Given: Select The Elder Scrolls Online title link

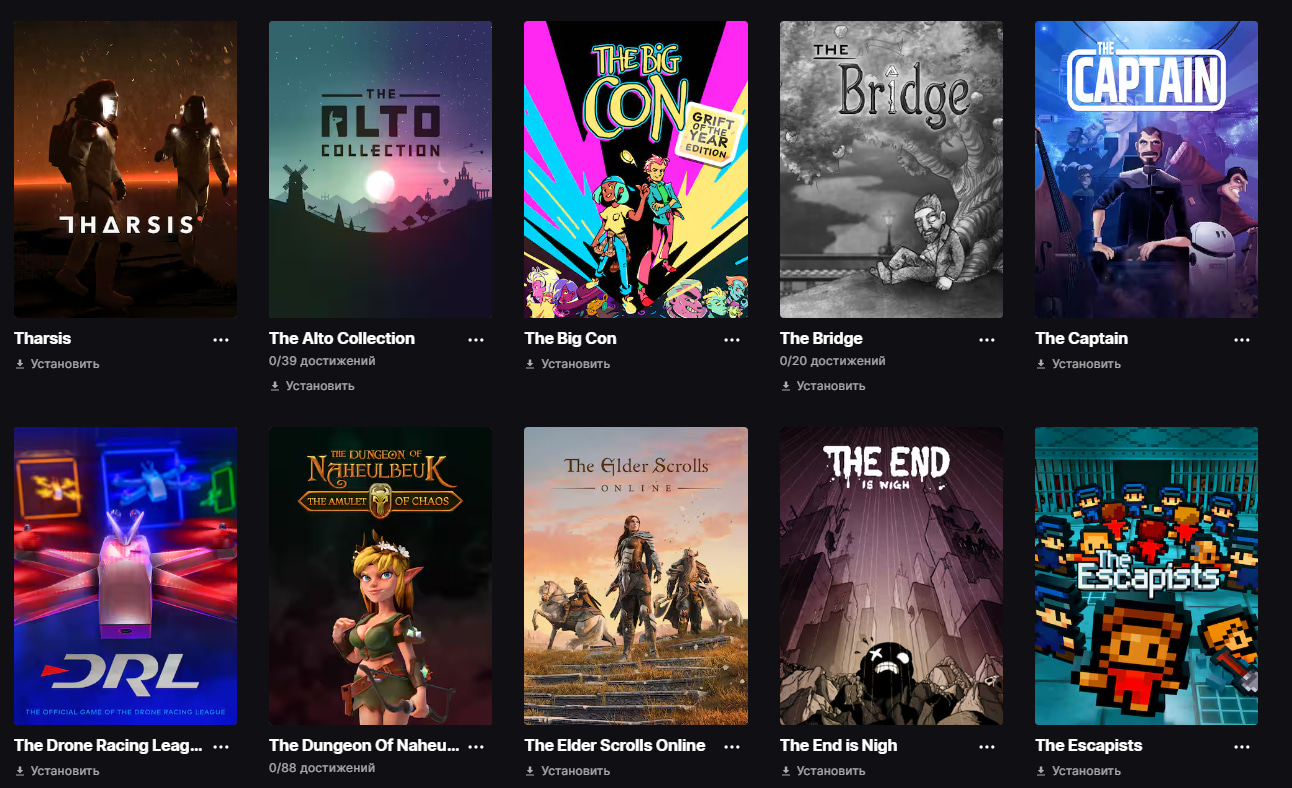Looking at the screenshot, I should (615, 746).
